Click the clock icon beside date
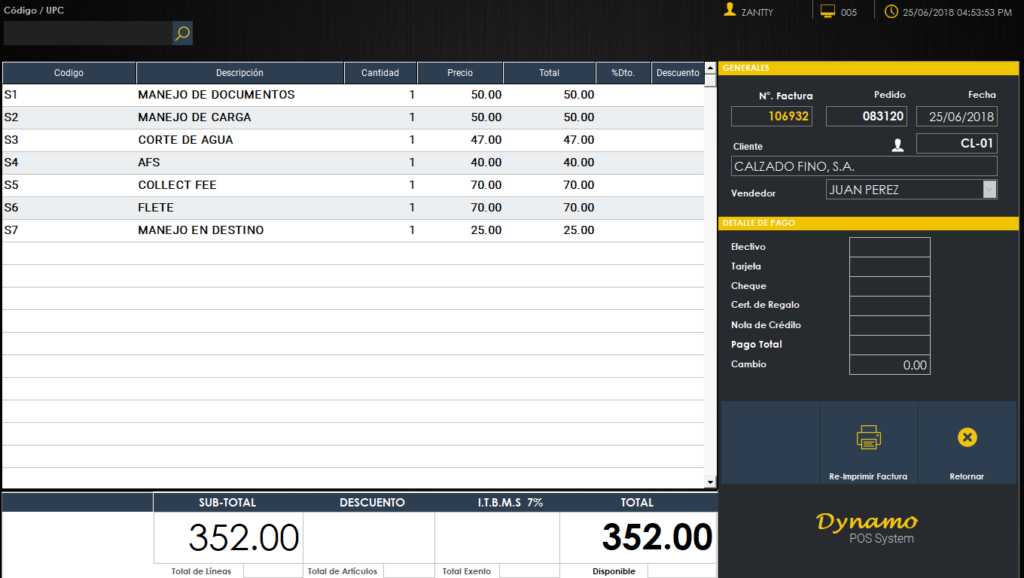1024x578 pixels. (892, 11)
